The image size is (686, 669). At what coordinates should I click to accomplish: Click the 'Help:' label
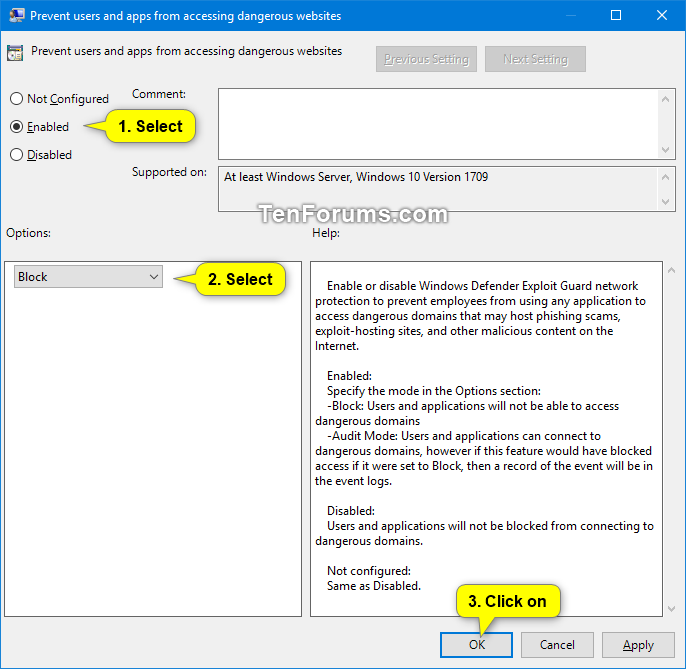(x=326, y=233)
